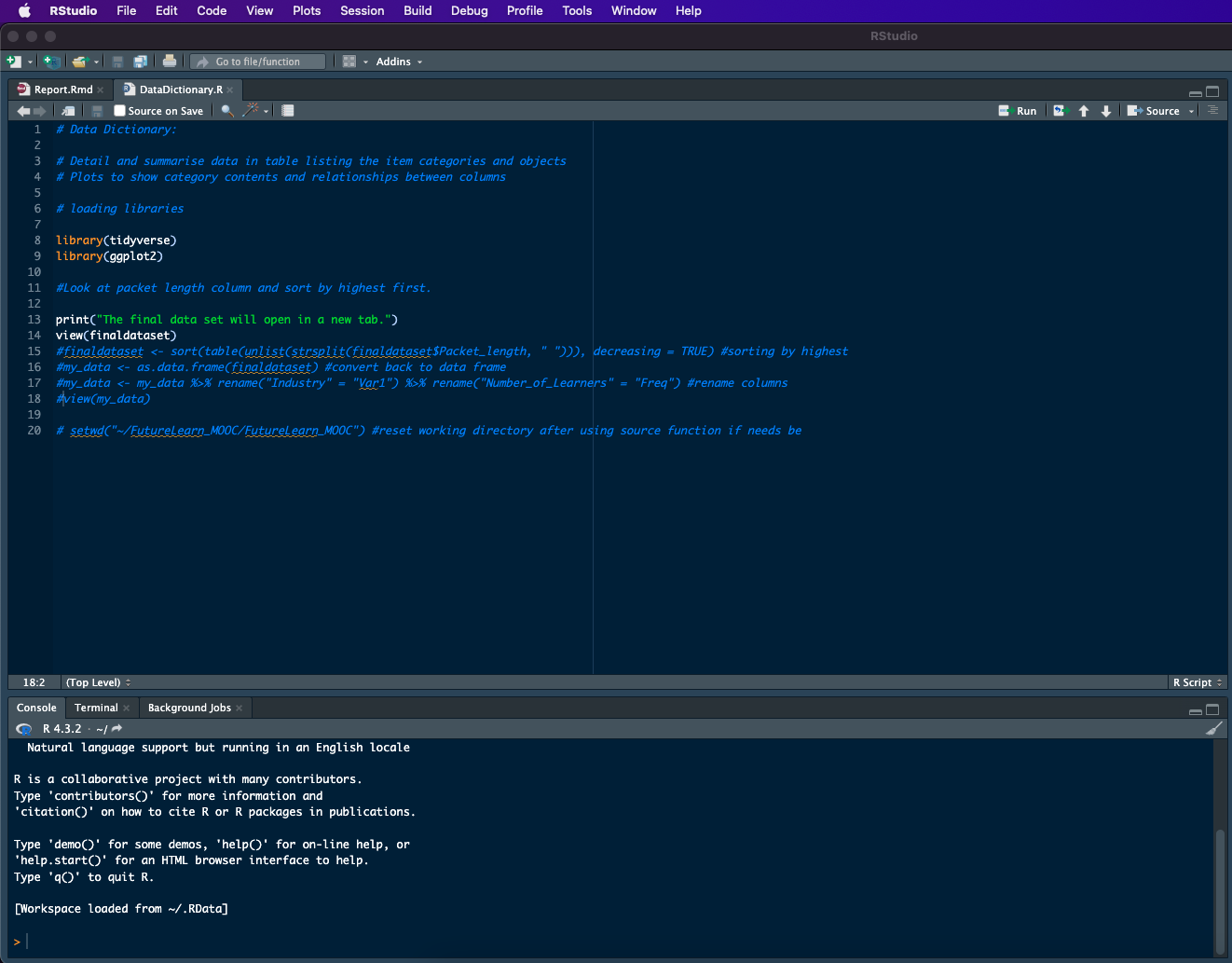The width and height of the screenshot is (1232, 963).
Task: Open the (Top Level) scope dropdown
Action: click(98, 682)
